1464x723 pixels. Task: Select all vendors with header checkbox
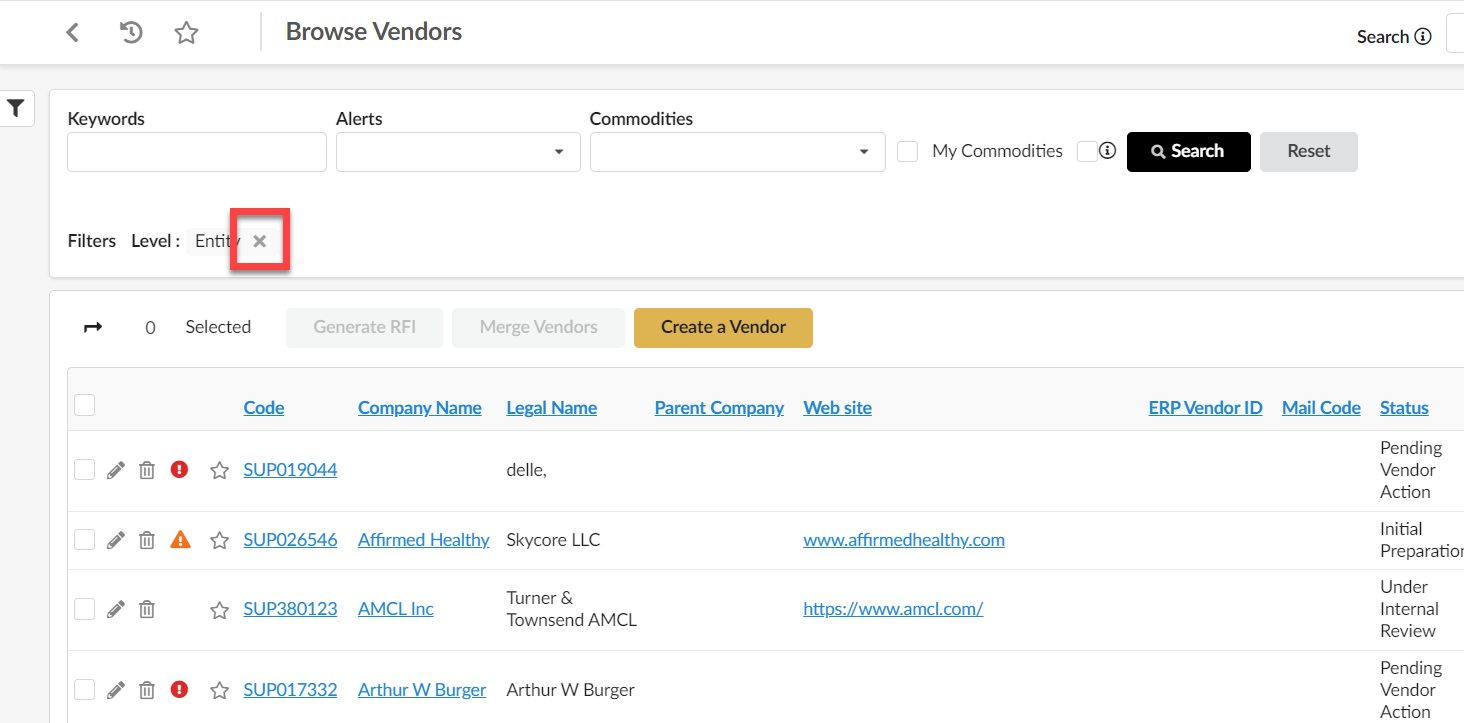85,405
